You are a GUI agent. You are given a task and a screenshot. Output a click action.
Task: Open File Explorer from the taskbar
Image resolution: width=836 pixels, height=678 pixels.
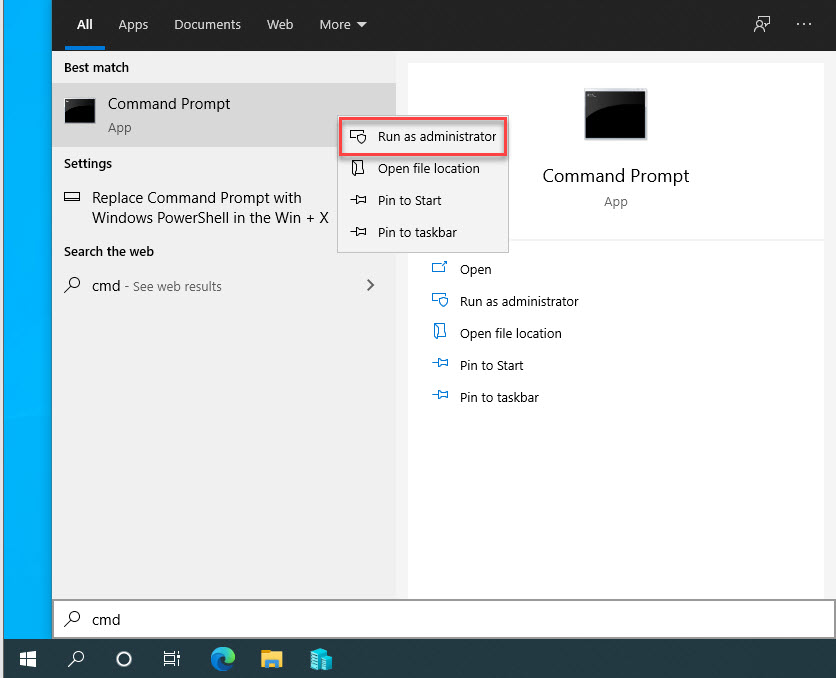pos(271,659)
